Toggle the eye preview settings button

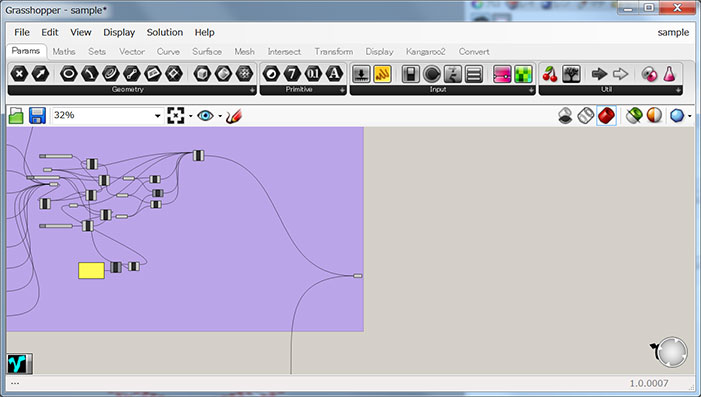[205, 116]
